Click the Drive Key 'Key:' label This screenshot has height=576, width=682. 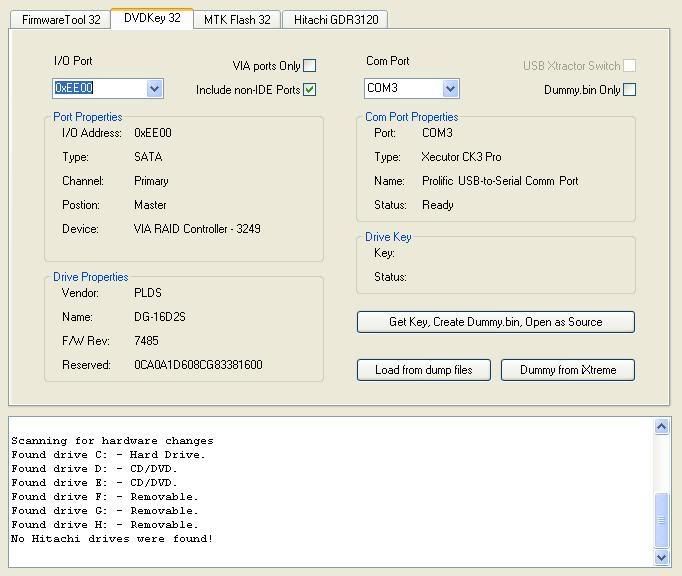tap(384, 253)
